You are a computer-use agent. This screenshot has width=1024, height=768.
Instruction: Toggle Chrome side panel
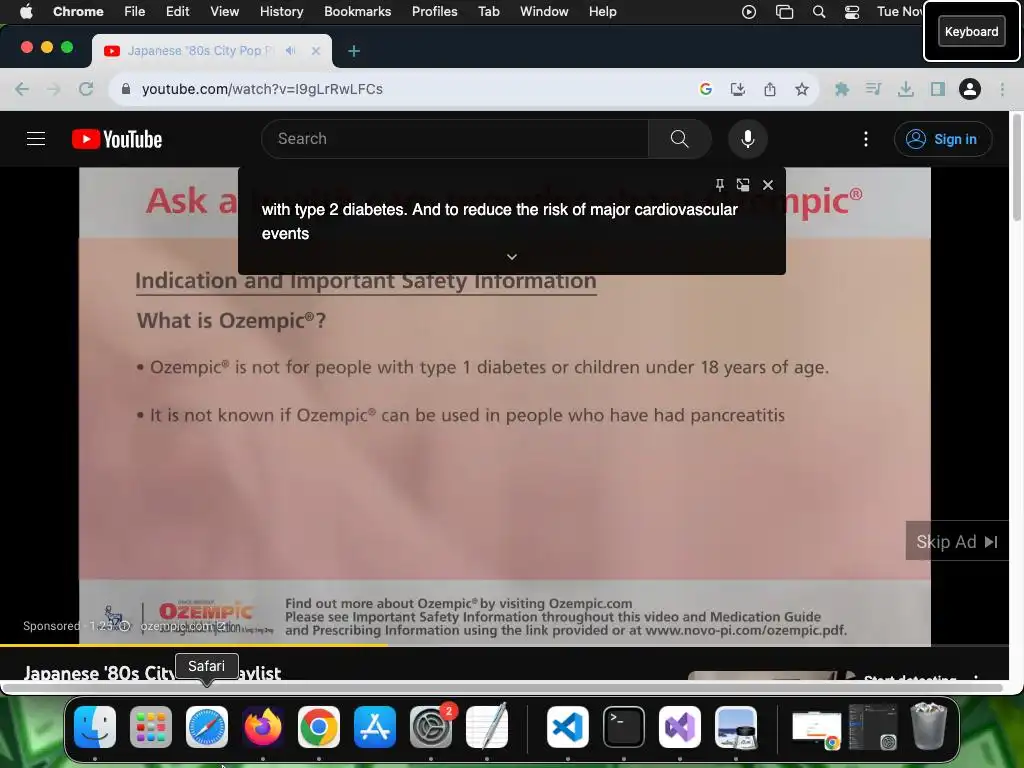click(x=938, y=89)
